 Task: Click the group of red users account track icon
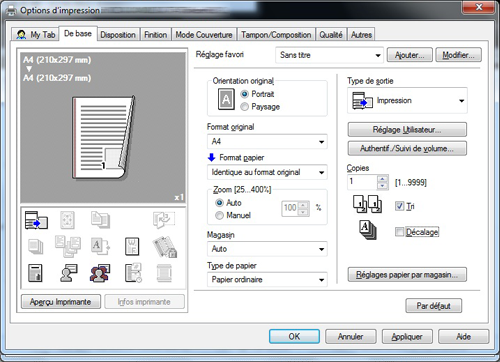click(x=100, y=273)
